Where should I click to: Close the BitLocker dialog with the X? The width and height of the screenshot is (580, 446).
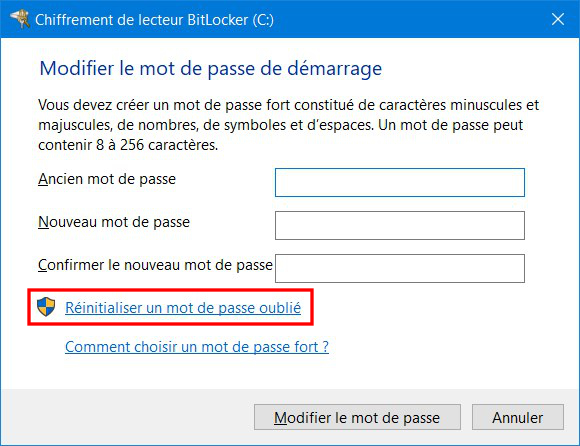click(x=558, y=19)
